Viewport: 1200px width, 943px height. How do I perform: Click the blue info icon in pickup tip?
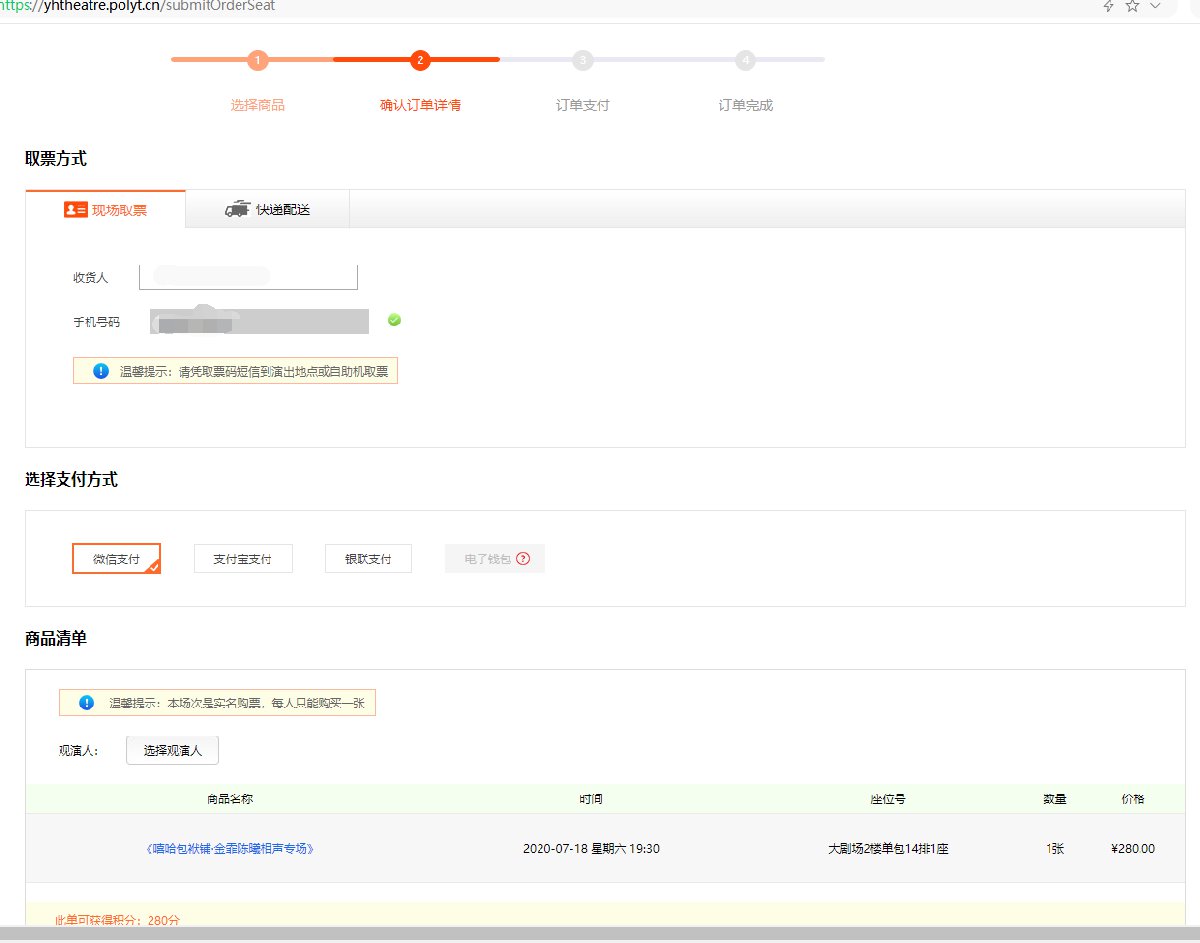click(x=100, y=371)
